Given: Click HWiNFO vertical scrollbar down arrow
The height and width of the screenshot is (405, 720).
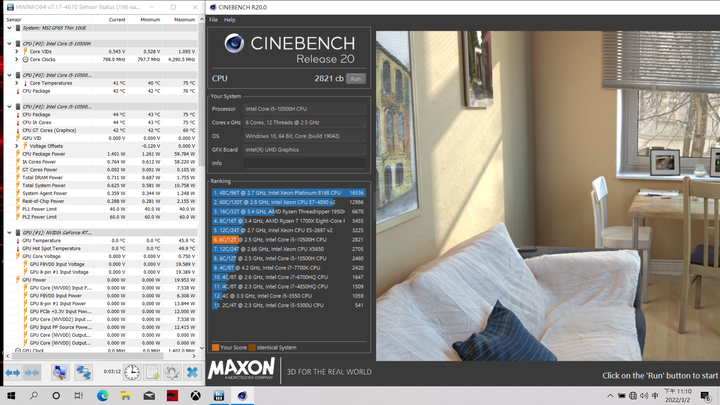Looking at the screenshot, I should (202, 348).
